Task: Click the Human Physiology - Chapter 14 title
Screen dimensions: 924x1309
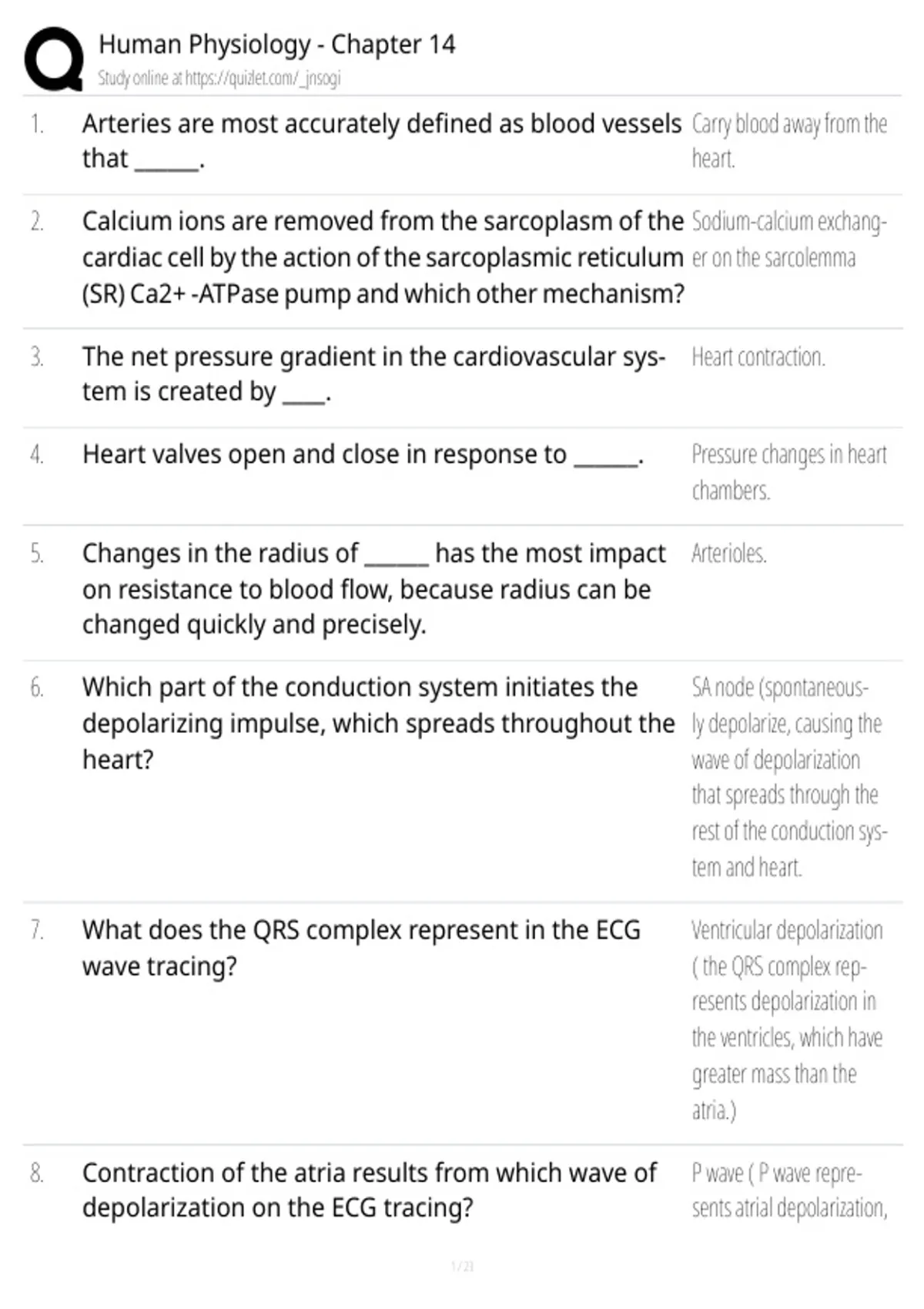Action: [277, 45]
